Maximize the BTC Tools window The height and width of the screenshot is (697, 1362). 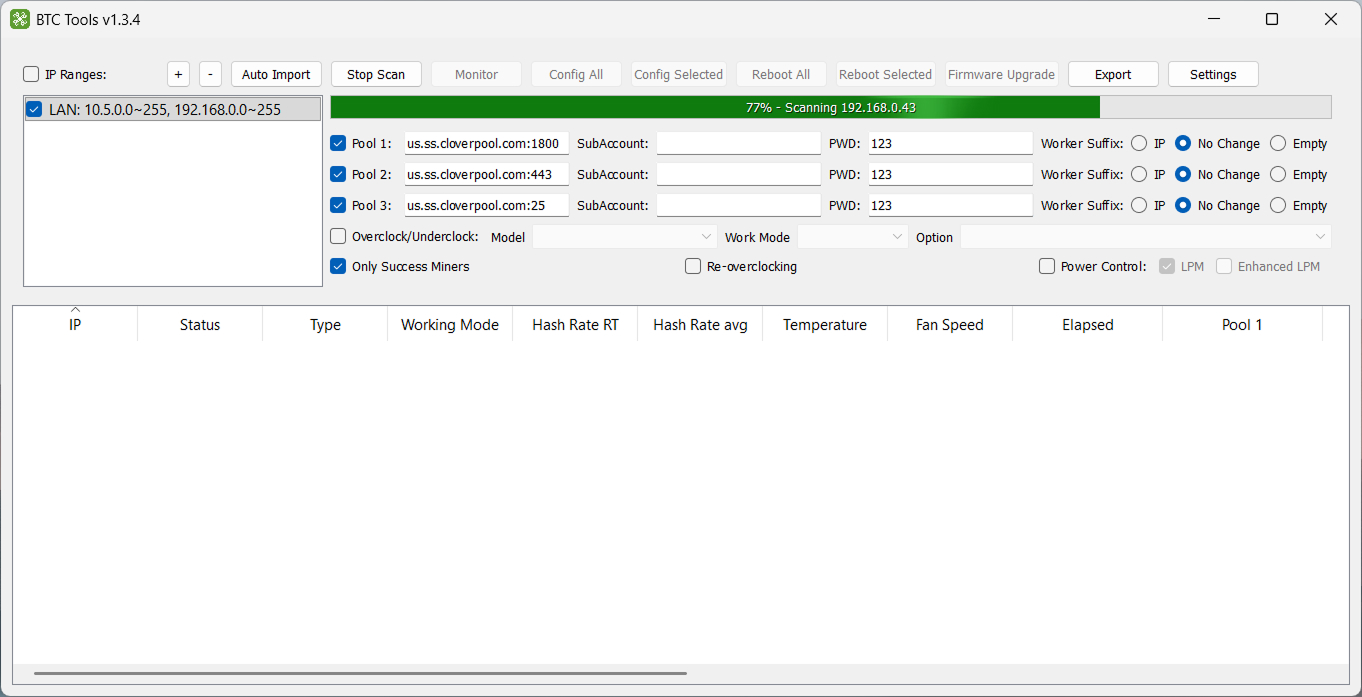point(1272,19)
